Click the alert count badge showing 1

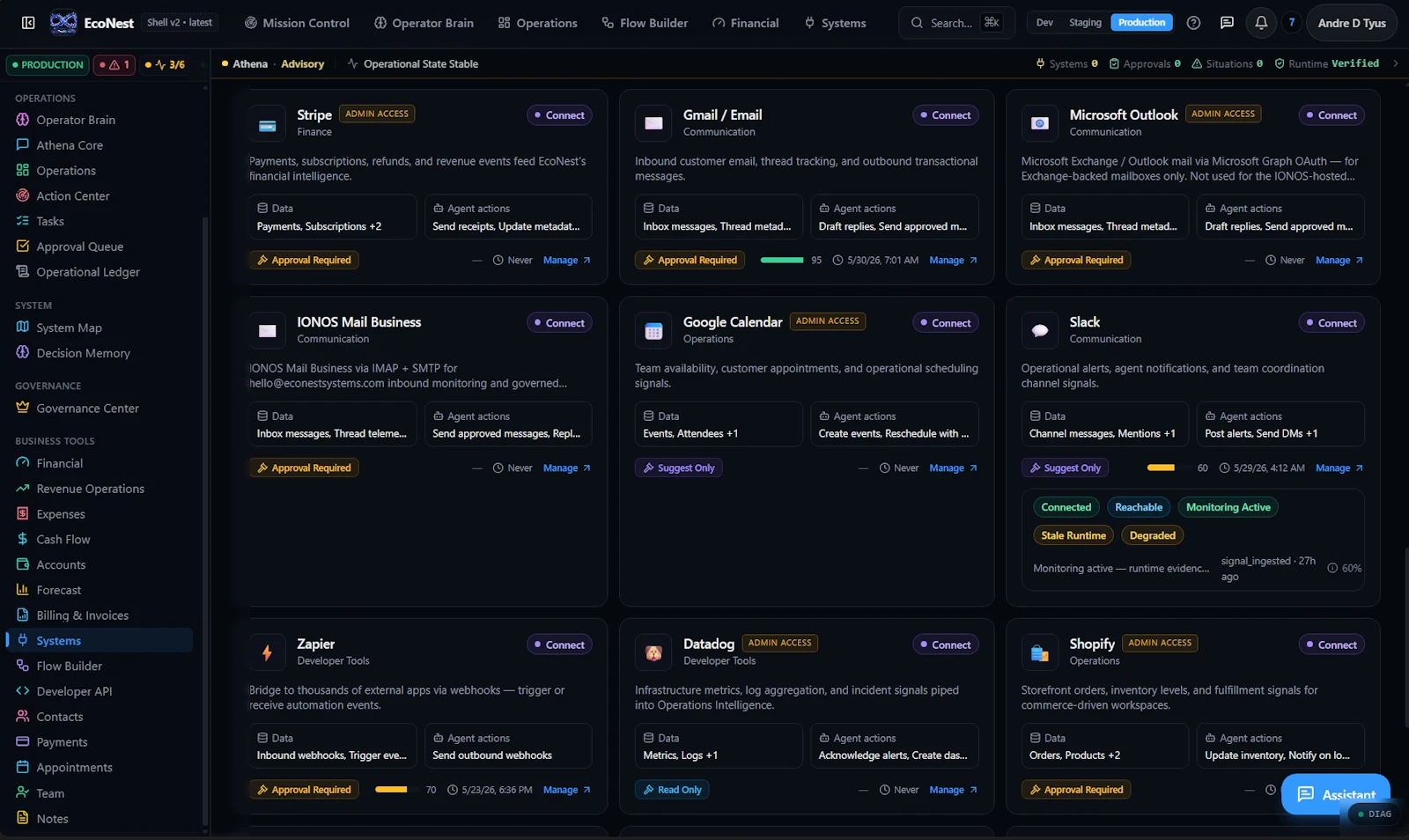coord(114,64)
